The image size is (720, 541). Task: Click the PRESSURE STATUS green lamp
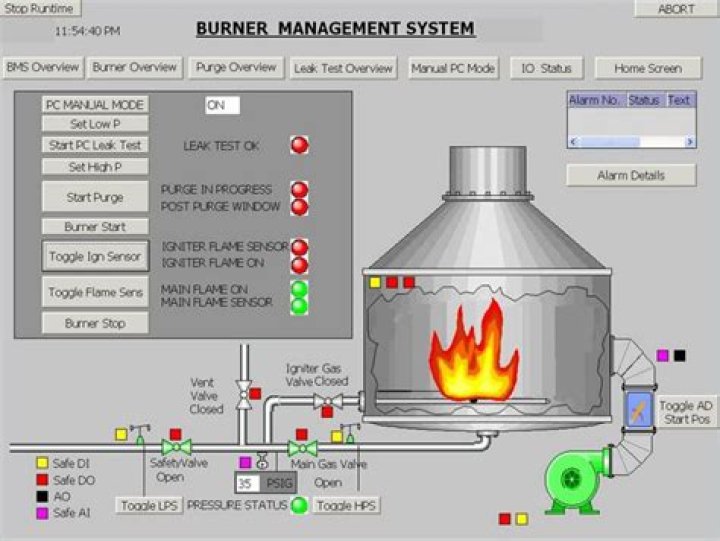299,505
